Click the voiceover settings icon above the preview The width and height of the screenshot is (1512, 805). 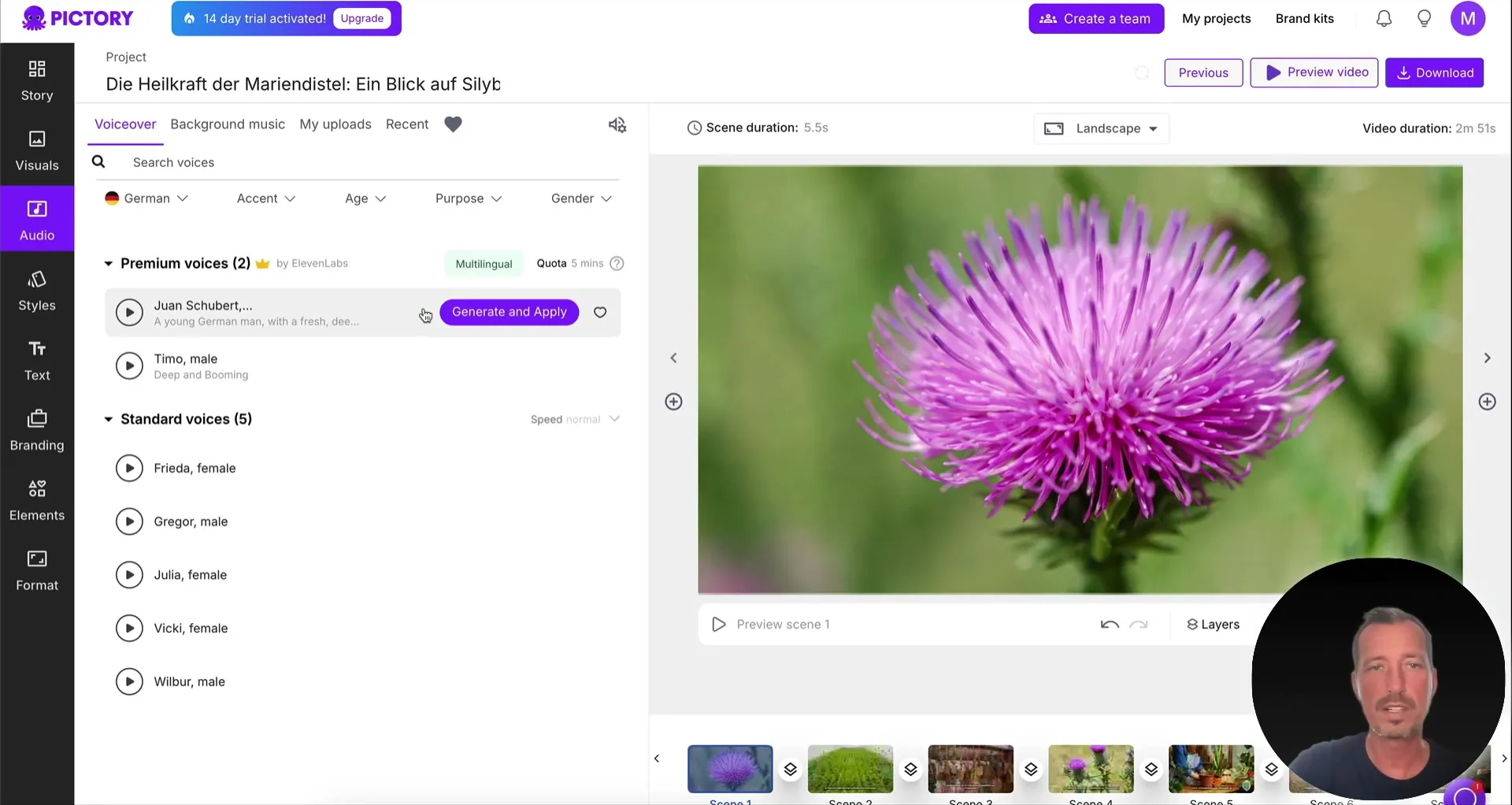click(617, 124)
